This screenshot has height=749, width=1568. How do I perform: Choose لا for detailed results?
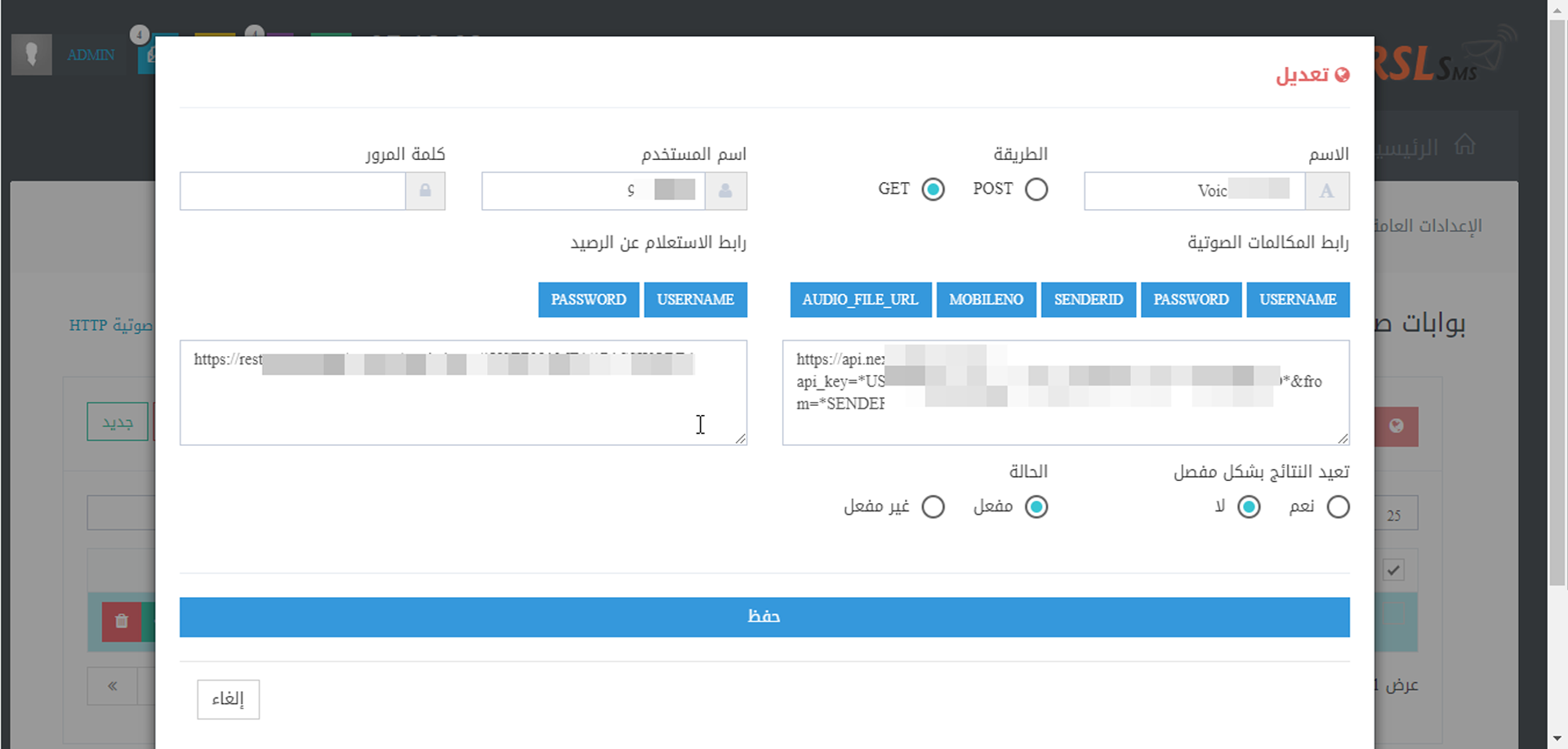tap(1249, 507)
